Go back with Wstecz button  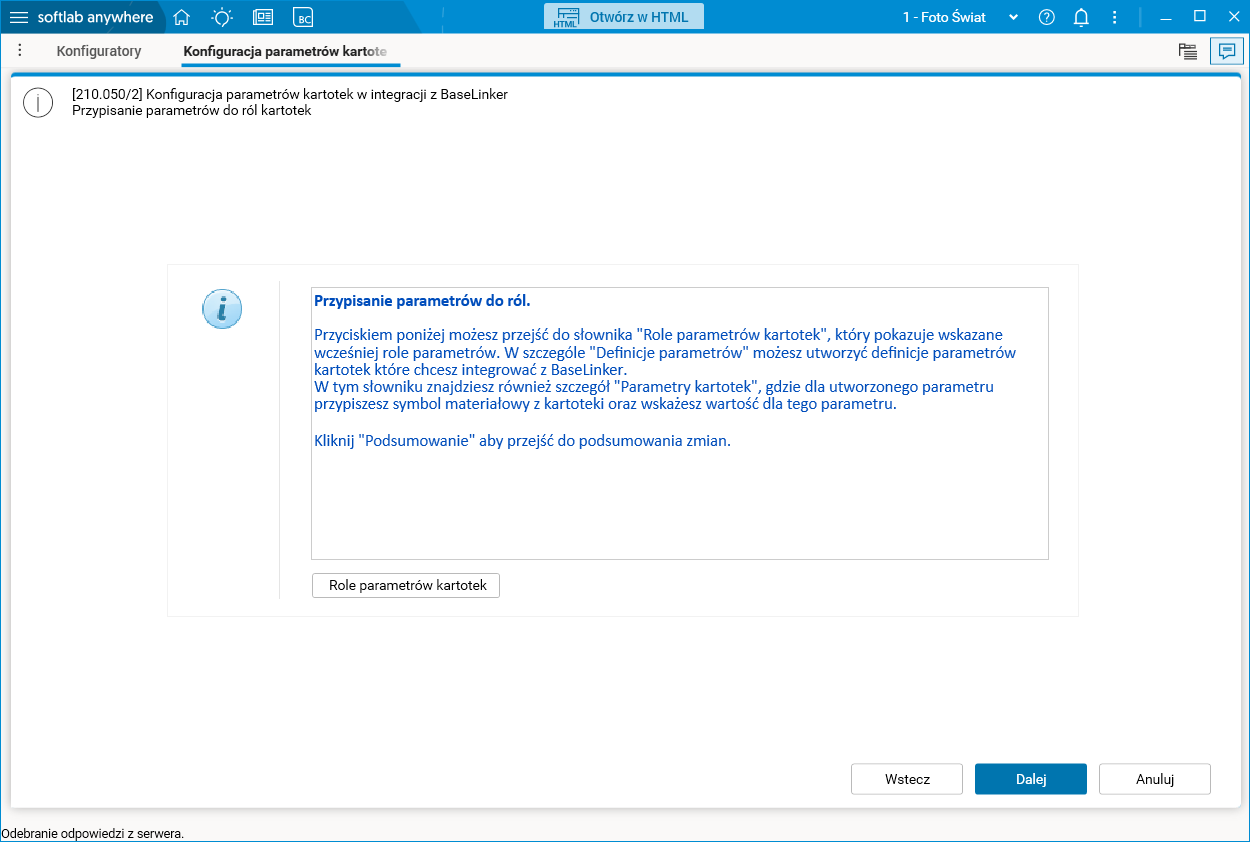[x=907, y=779]
